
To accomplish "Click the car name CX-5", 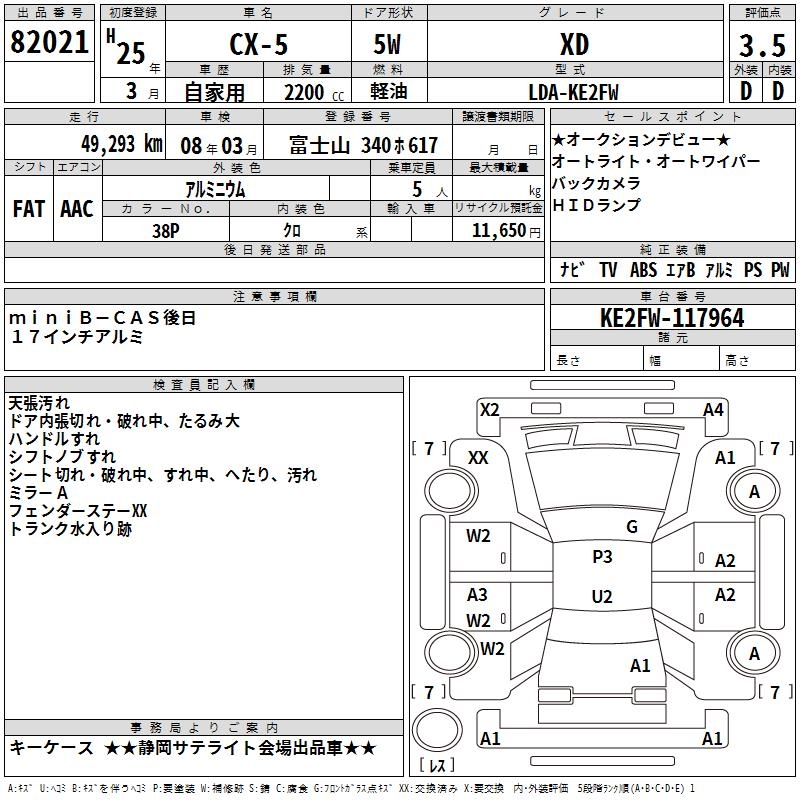I will 259,44.
